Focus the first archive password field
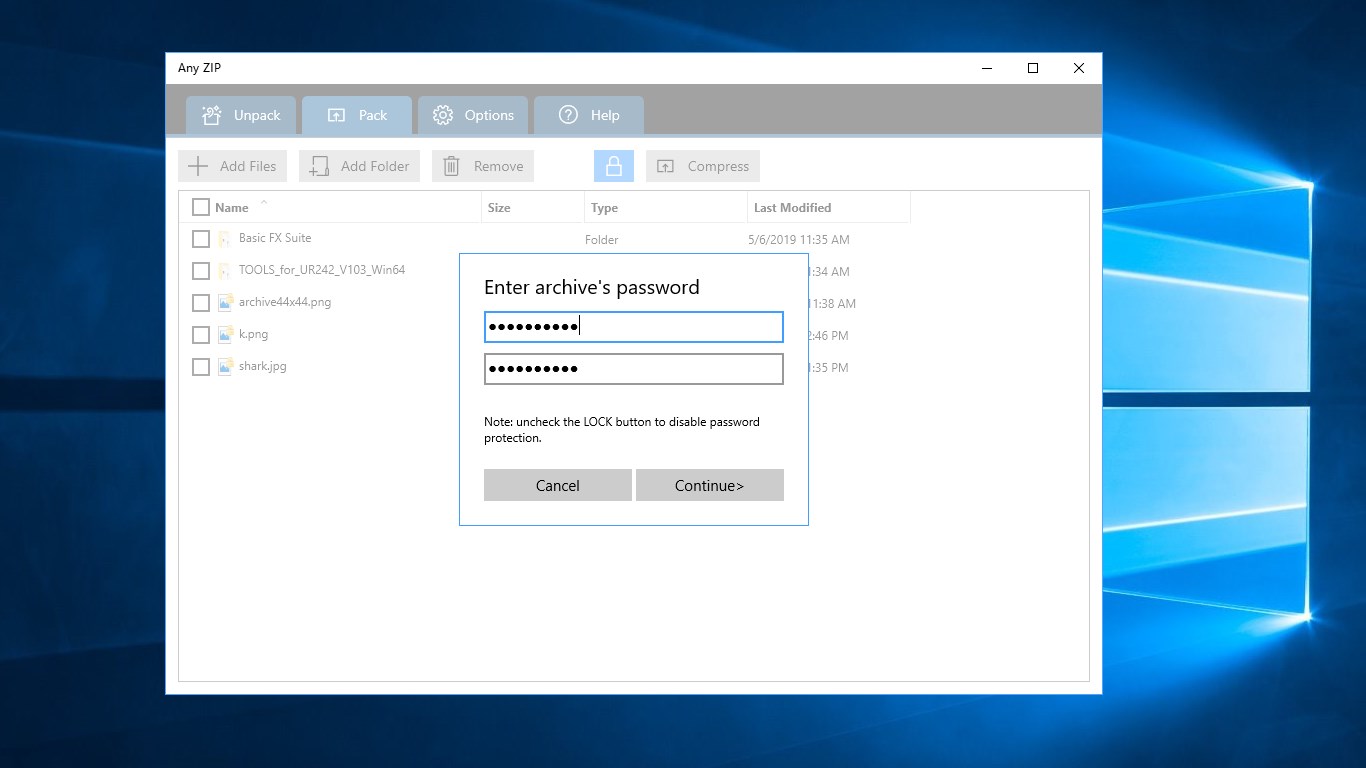Image resolution: width=1366 pixels, height=768 pixels. click(634, 327)
